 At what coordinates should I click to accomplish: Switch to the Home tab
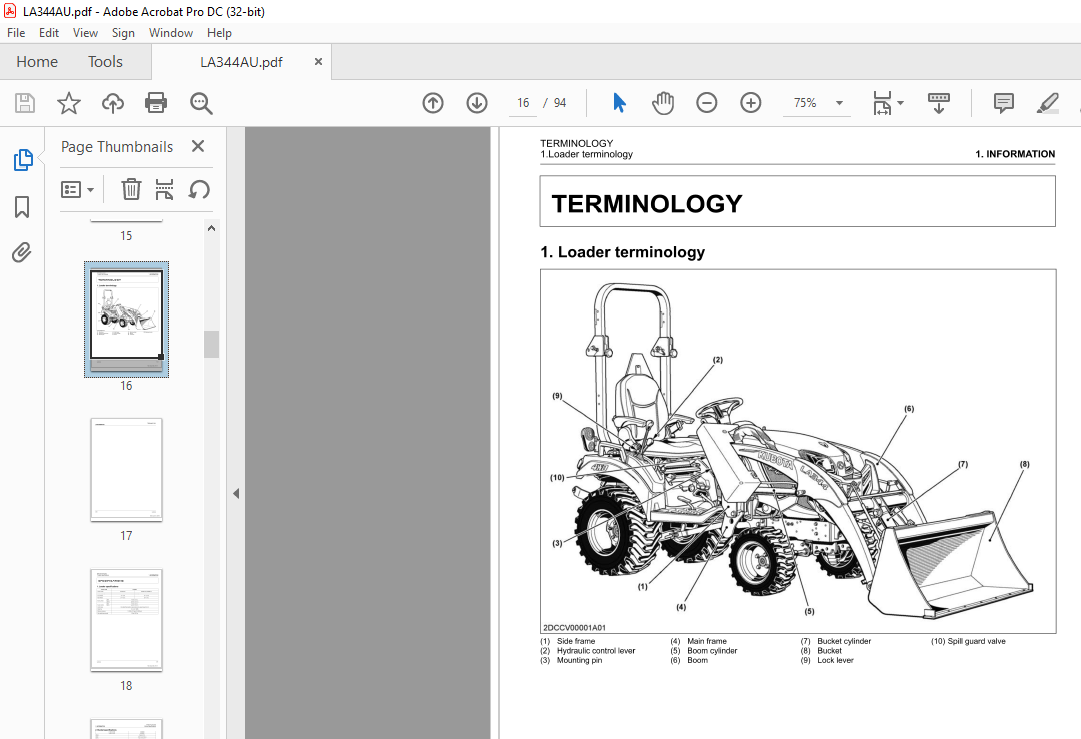[x=37, y=61]
